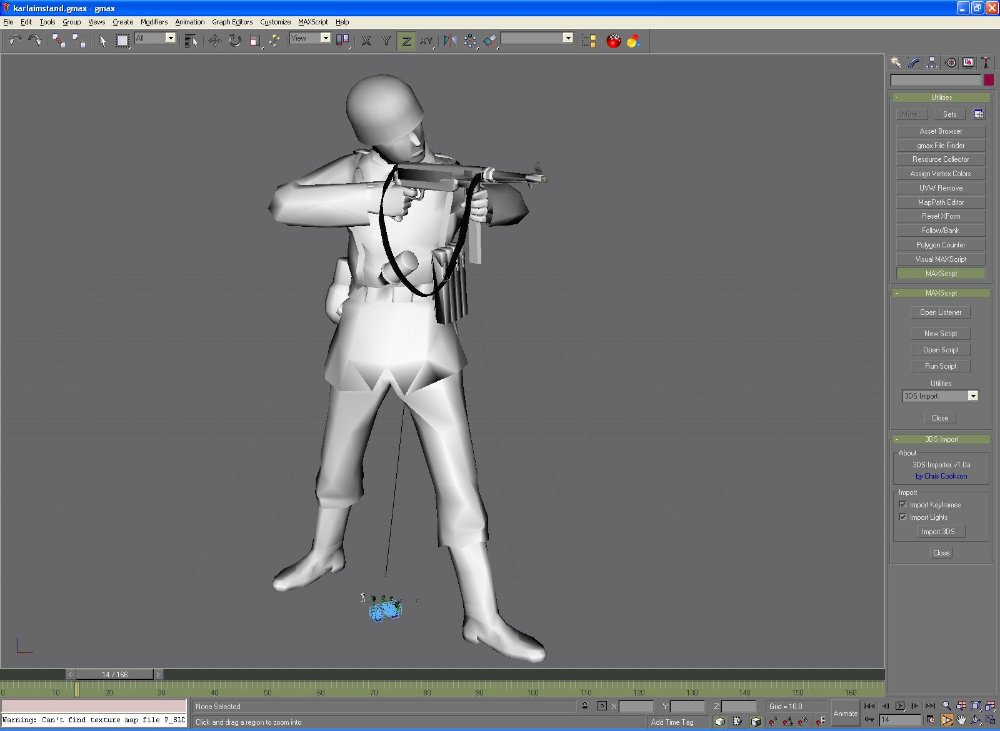Open the Graph Editors menu
Image resolution: width=1000 pixels, height=731 pixels.
click(x=232, y=21)
